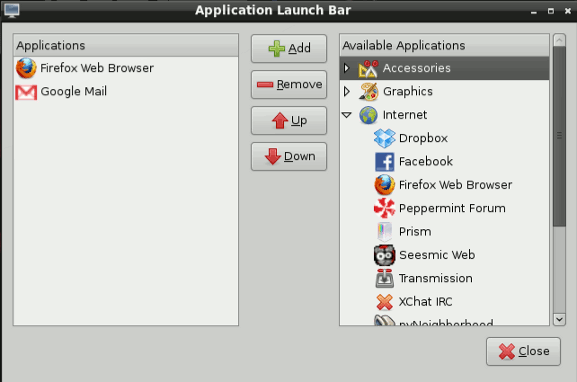
Task: Click the Facebook icon
Action: [385, 162]
